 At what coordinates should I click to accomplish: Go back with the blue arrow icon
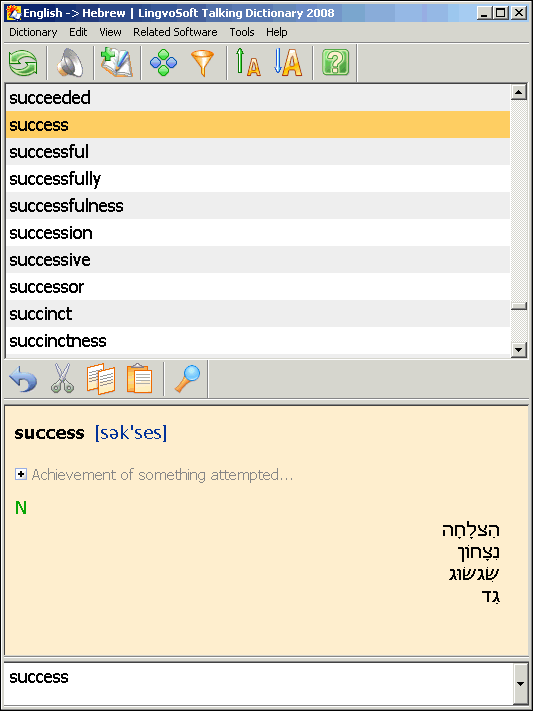23,378
